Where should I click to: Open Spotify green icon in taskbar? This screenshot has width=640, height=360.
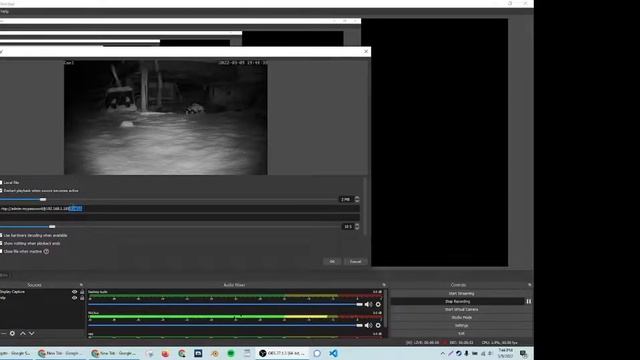(x=231, y=353)
